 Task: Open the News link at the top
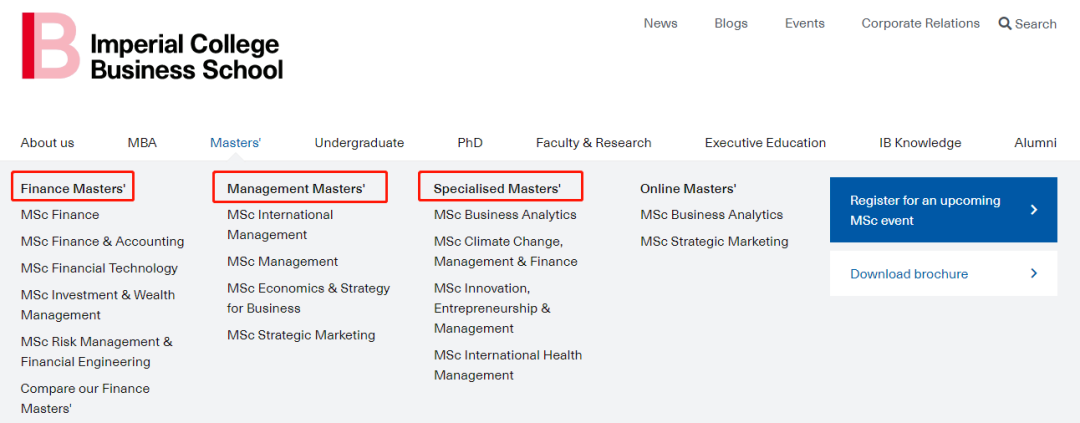pyautogui.click(x=661, y=23)
